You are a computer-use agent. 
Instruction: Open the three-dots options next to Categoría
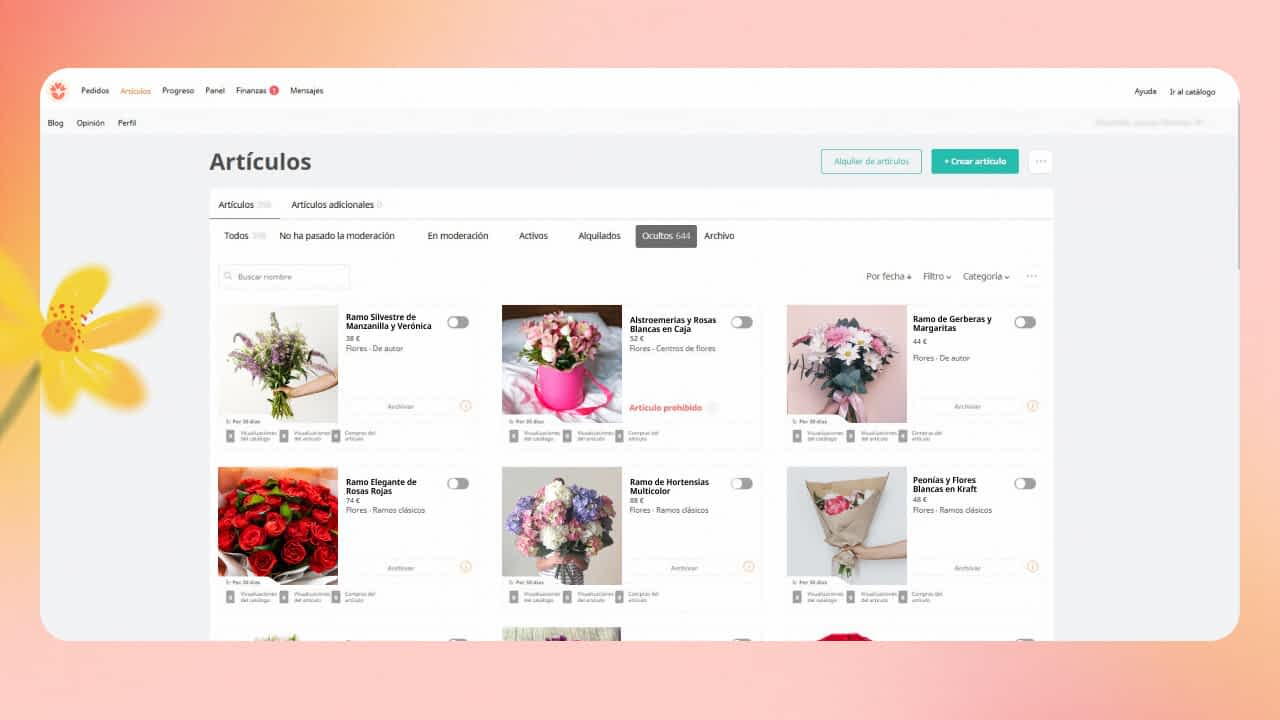click(x=1032, y=276)
